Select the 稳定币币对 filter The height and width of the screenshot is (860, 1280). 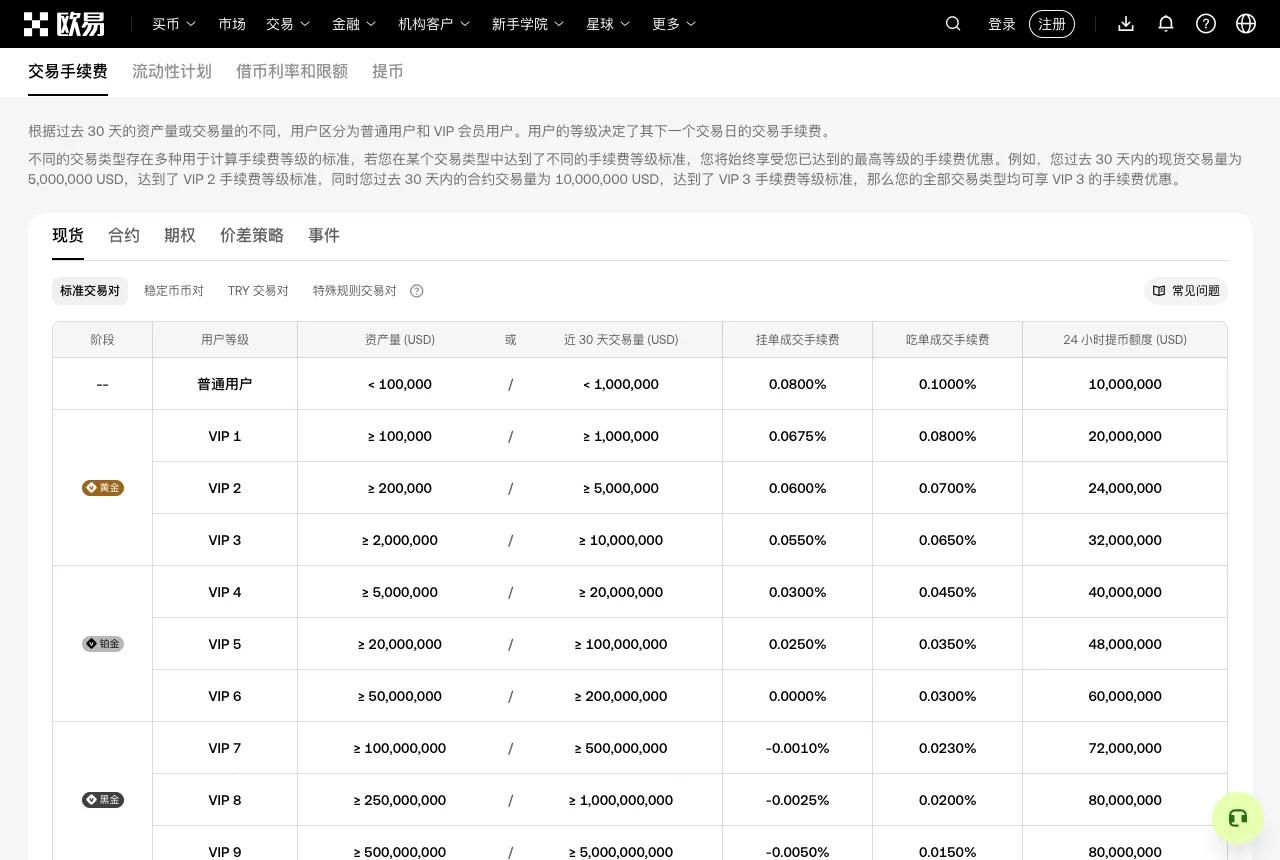(174, 291)
